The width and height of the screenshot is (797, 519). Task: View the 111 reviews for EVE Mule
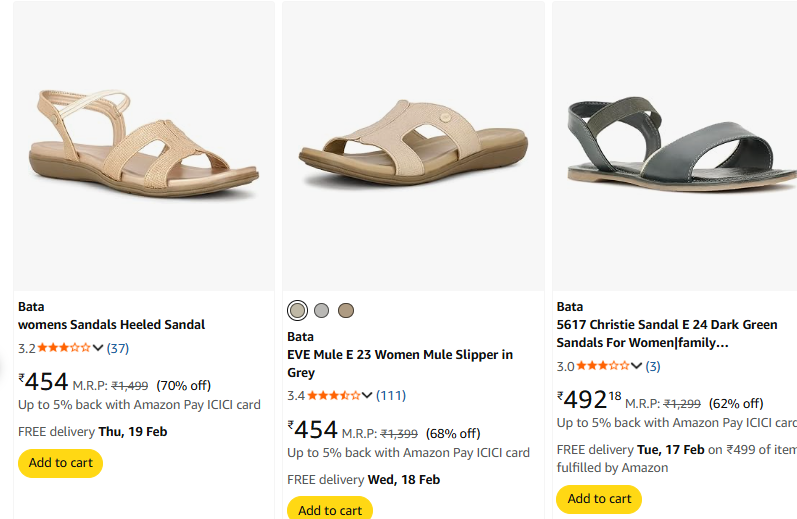[390, 395]
